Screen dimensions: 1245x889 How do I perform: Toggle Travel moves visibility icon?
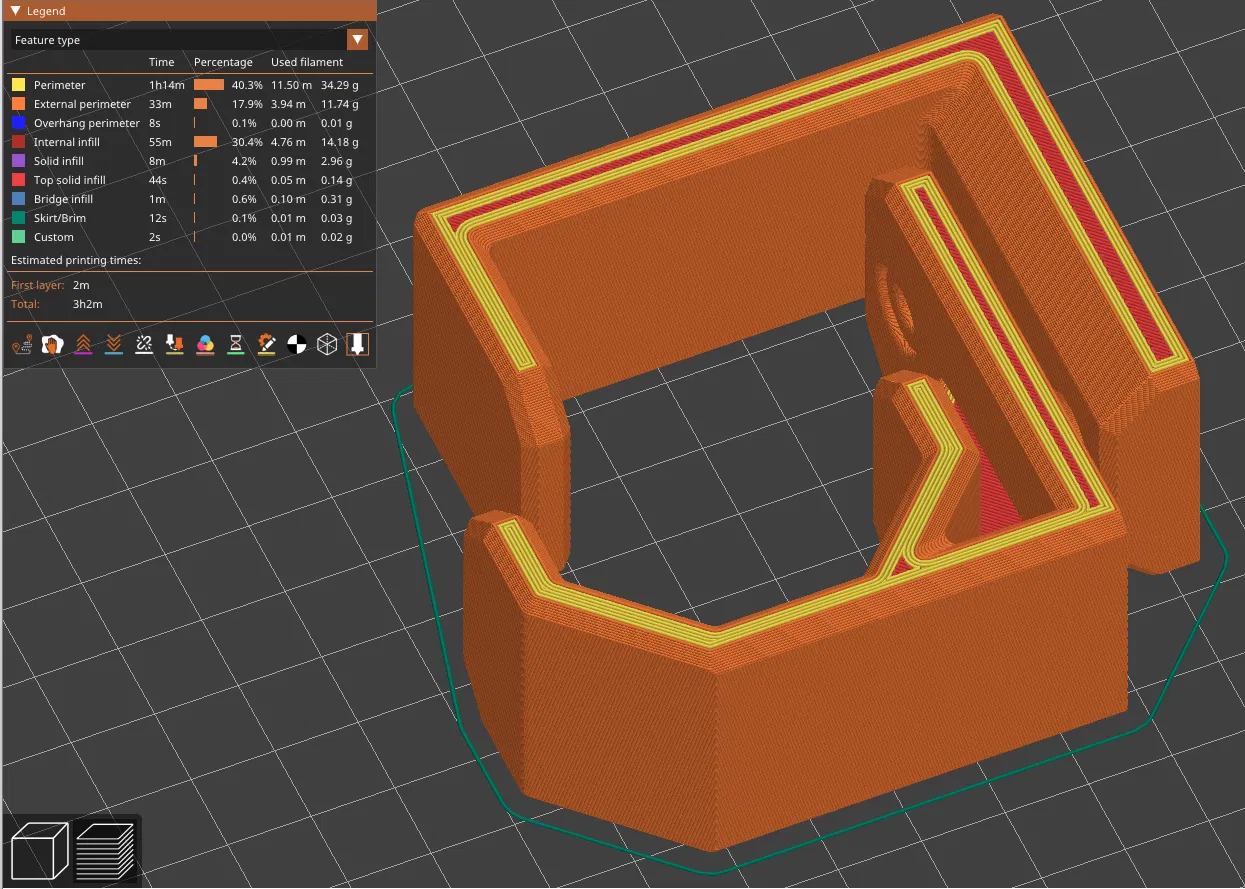(22, 345)
